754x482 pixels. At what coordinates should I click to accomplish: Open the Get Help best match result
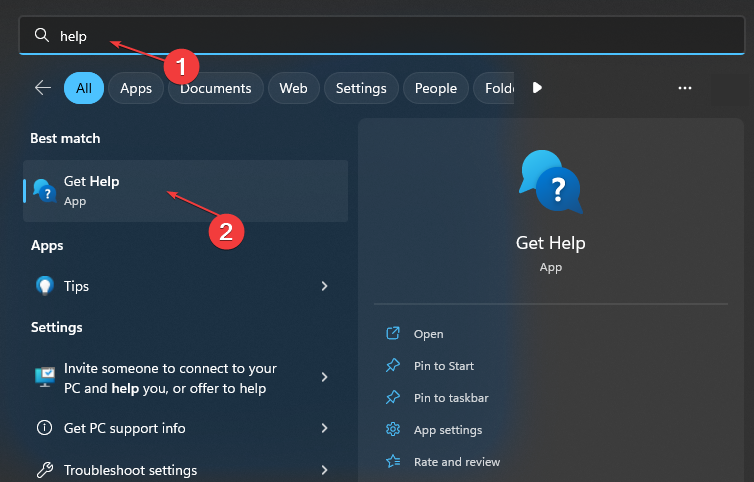tap(186, 191)
